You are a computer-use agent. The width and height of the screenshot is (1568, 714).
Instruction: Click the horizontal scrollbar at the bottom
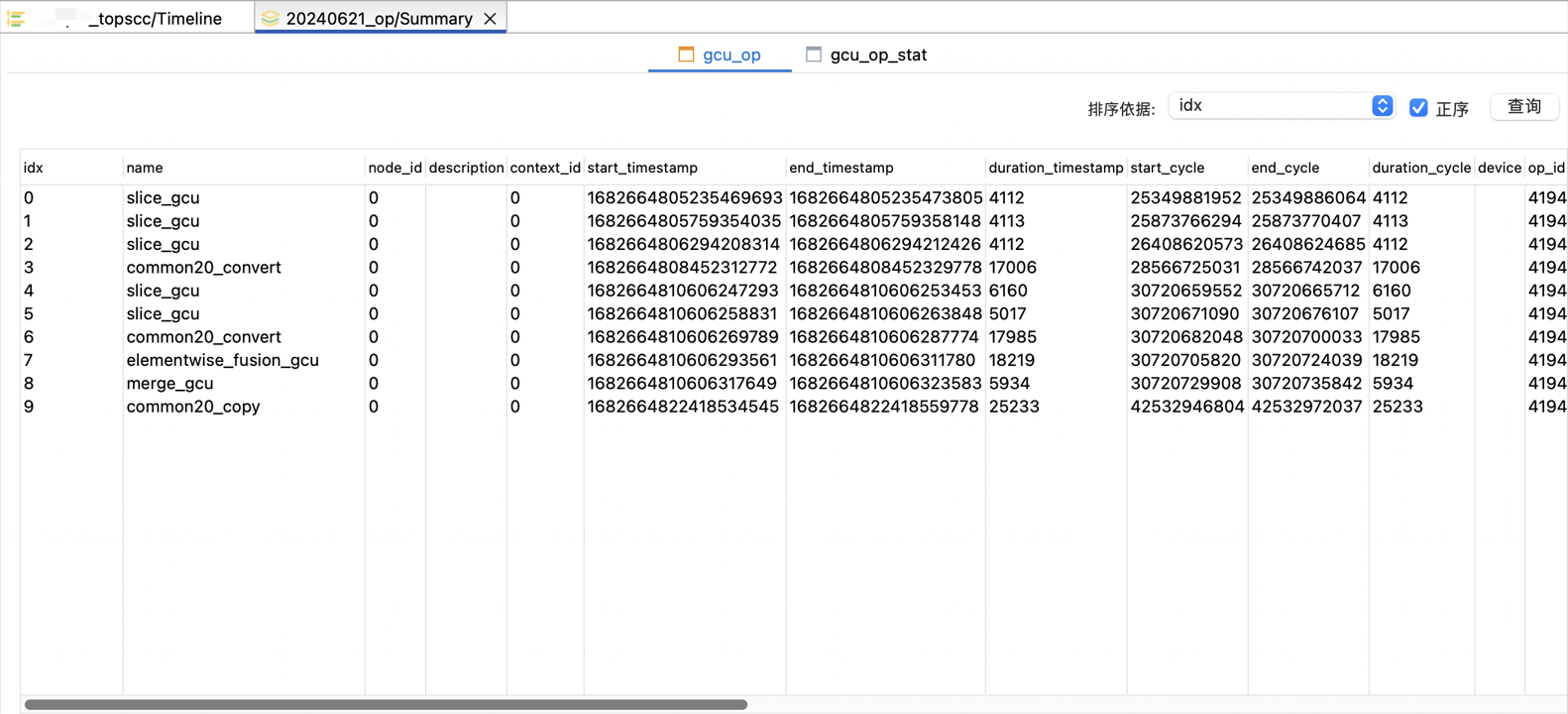(x=386, y=704)
